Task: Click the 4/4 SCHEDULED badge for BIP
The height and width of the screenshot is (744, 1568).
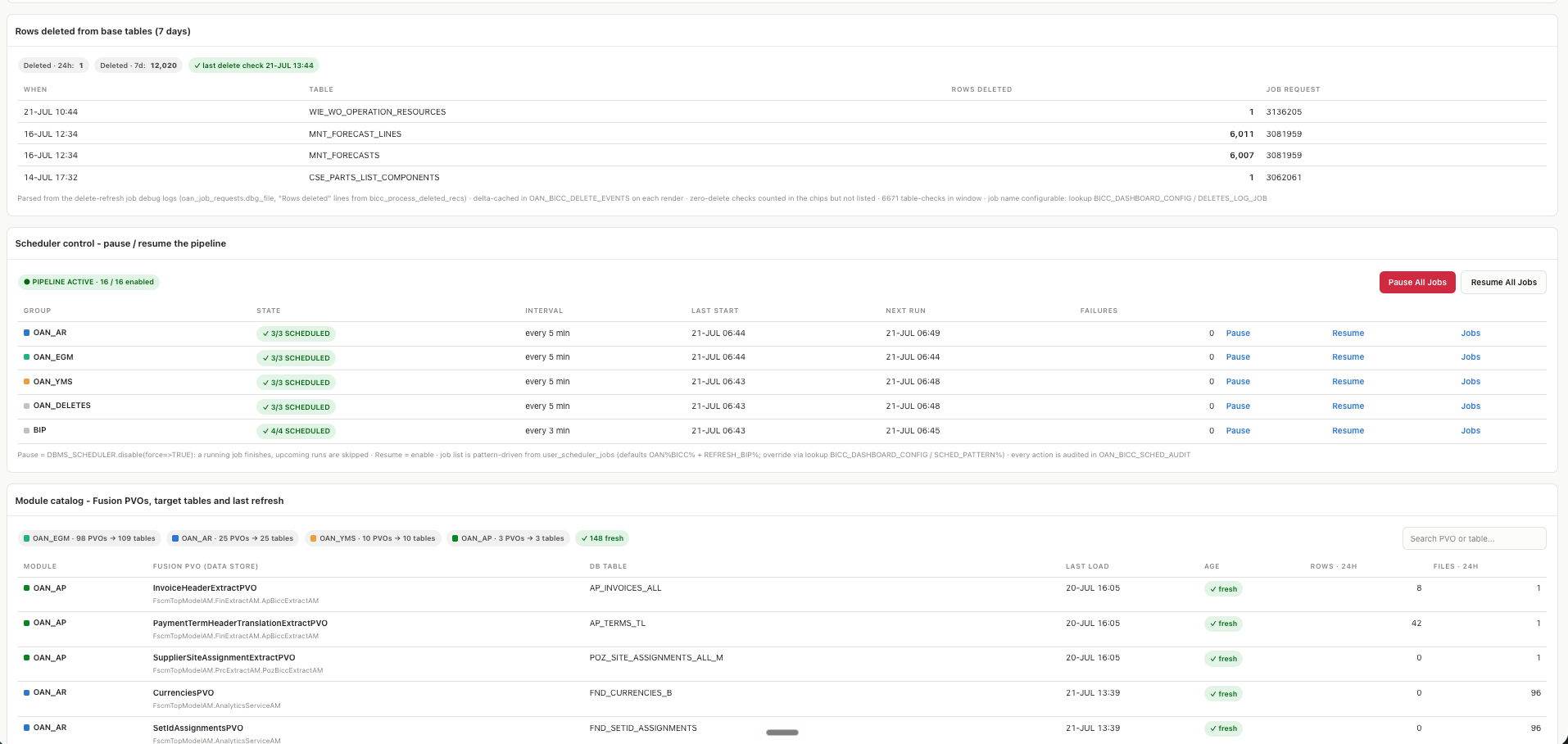Action: click(x=296, y=431)
